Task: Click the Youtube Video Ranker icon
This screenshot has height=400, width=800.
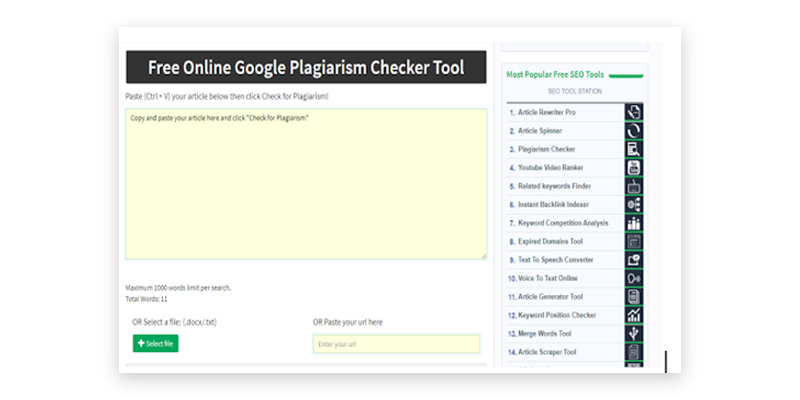Action: click(x=634, y=168)
